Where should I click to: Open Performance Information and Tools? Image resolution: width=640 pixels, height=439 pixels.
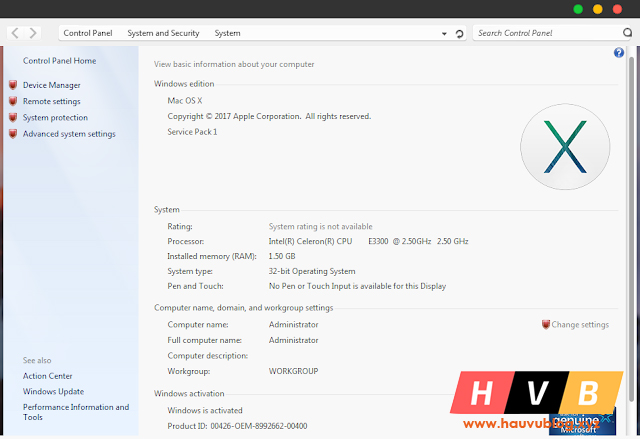(76, 412)
